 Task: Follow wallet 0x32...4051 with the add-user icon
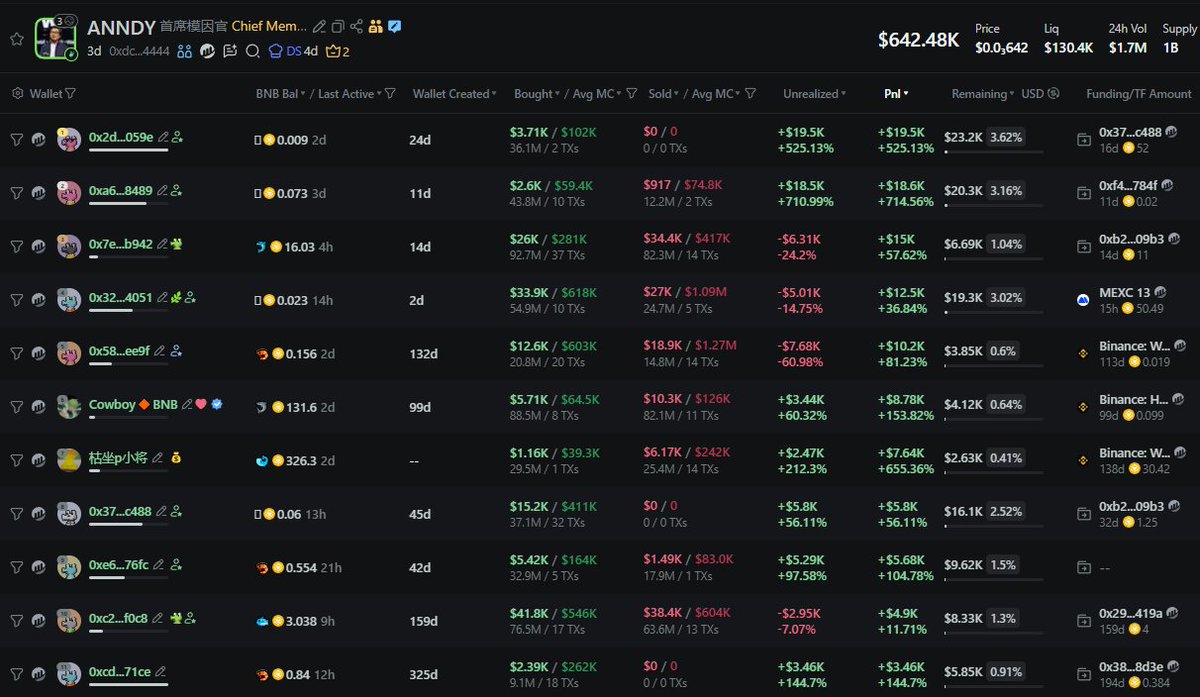[x=190, y=298]
